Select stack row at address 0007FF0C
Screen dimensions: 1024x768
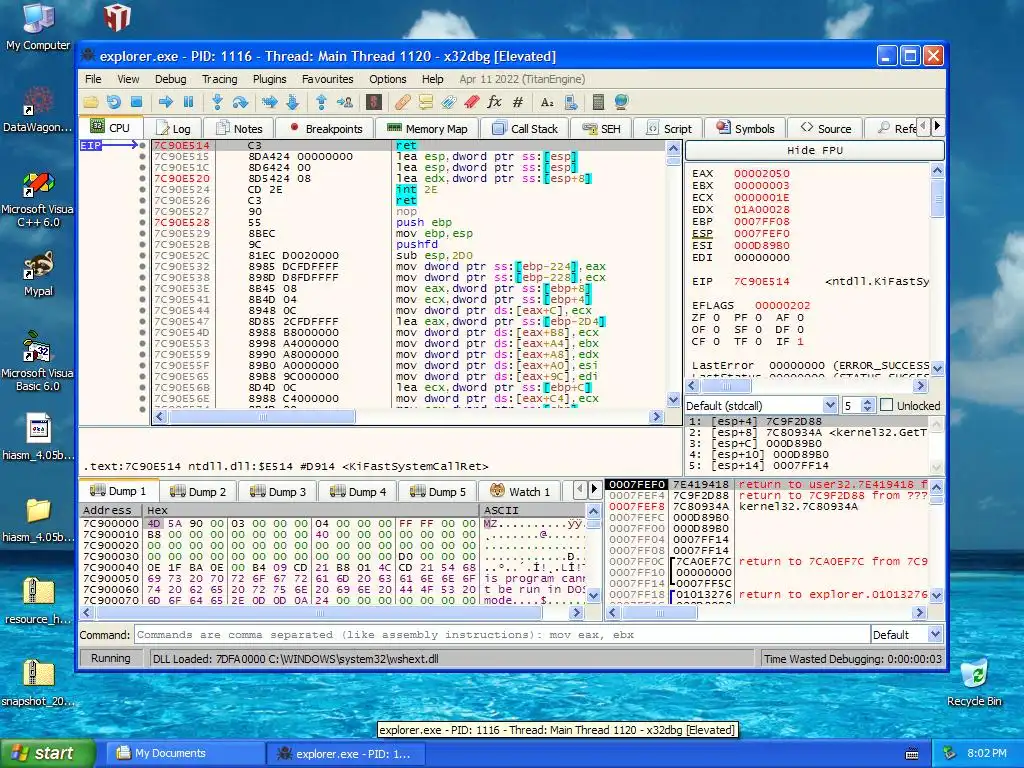tap(769, 562)
